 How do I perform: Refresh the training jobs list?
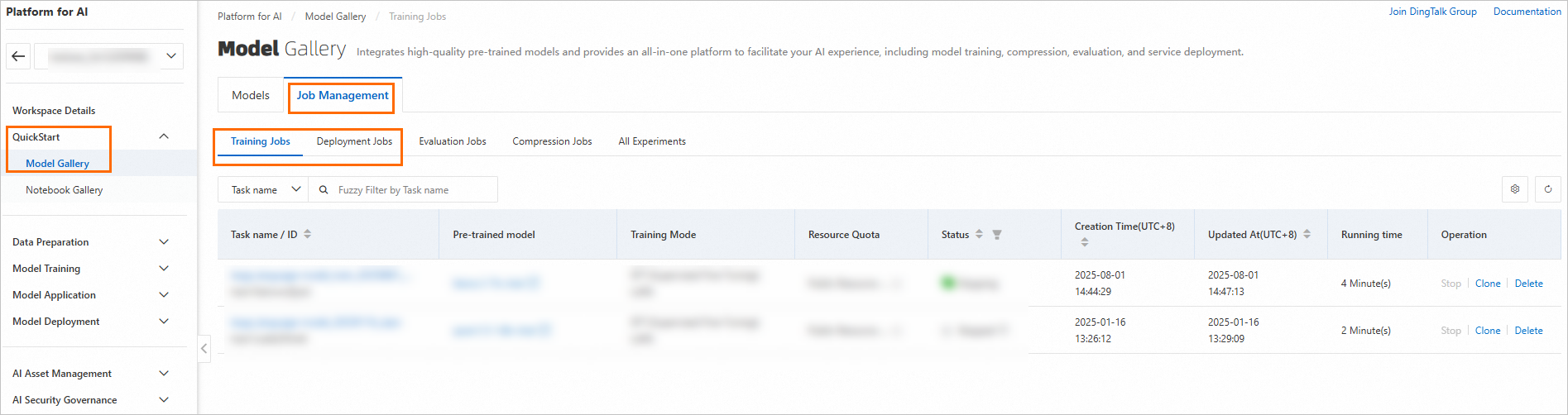pyautogui.click(x=1548, y=189)
